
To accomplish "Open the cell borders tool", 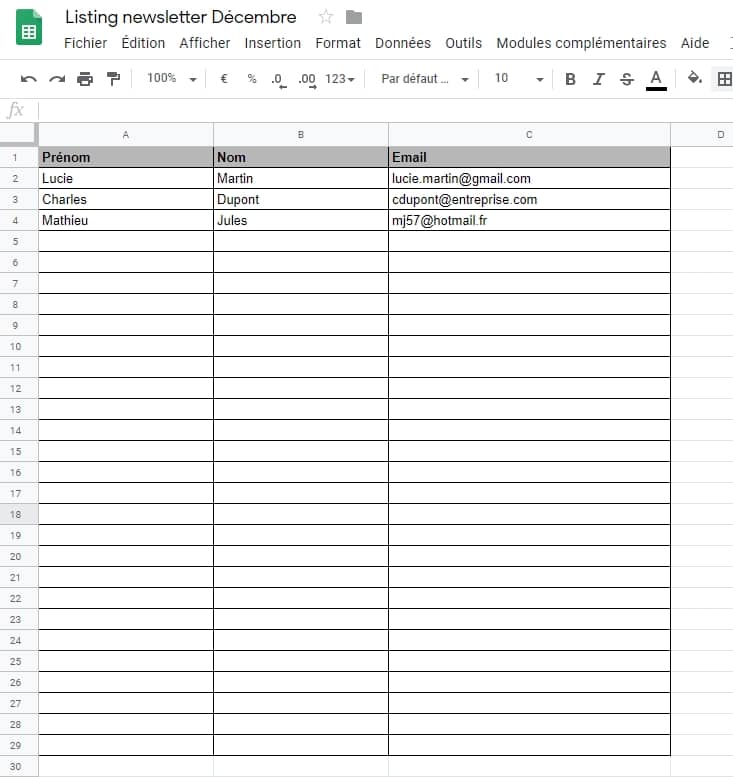I will 724,79.
